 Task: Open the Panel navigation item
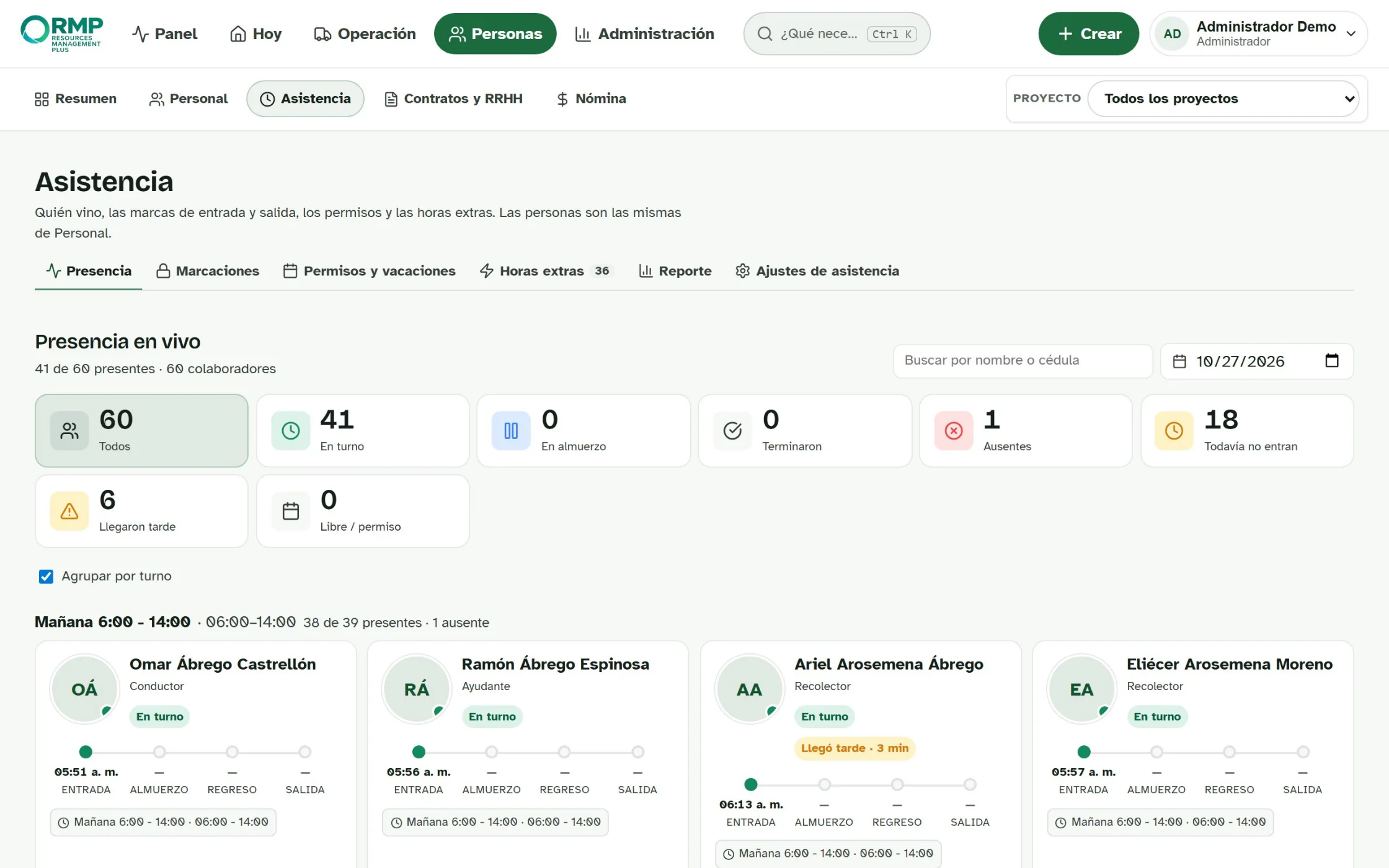(164, 33)
